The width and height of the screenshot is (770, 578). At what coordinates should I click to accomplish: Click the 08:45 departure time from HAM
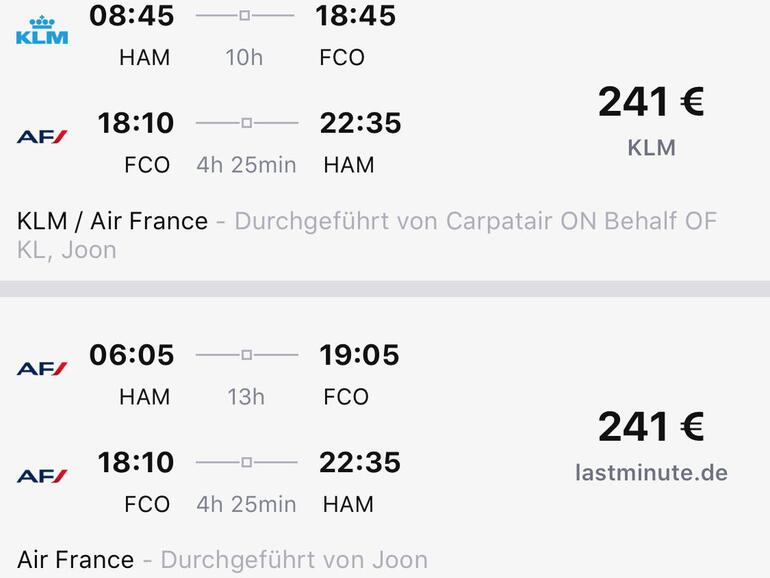pyautogui.click(x=131, y=16)
